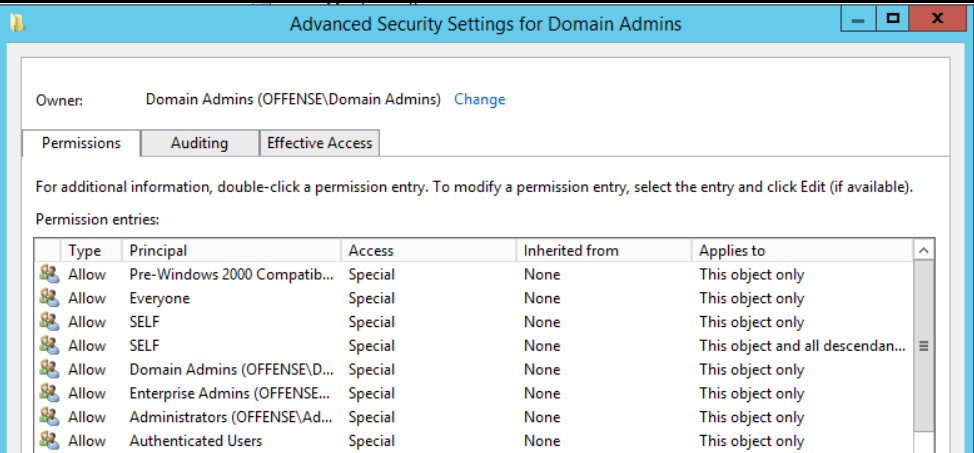Sort by the Inherited from column

pyautogui.click(x=603, y=250)
